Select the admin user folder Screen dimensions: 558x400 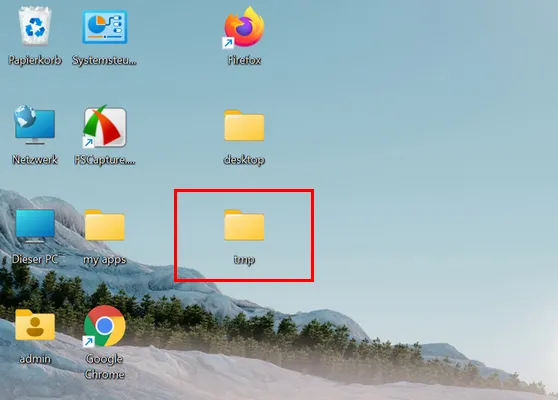click(x=35, y=325)
